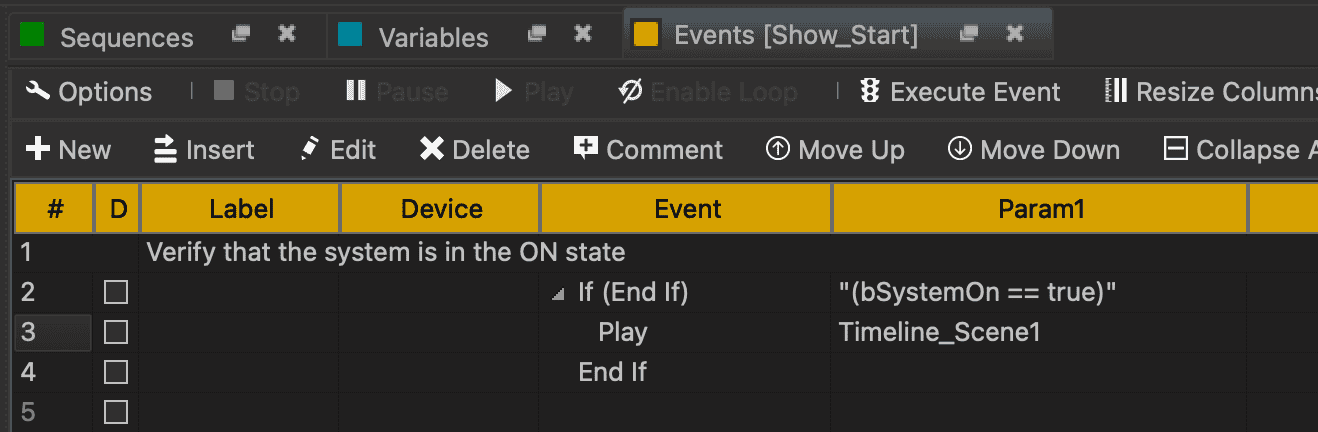Viewport: 1318px width, 432px height.
Task: Toggle disable checkbox for Play row
Action: point(116,333)
